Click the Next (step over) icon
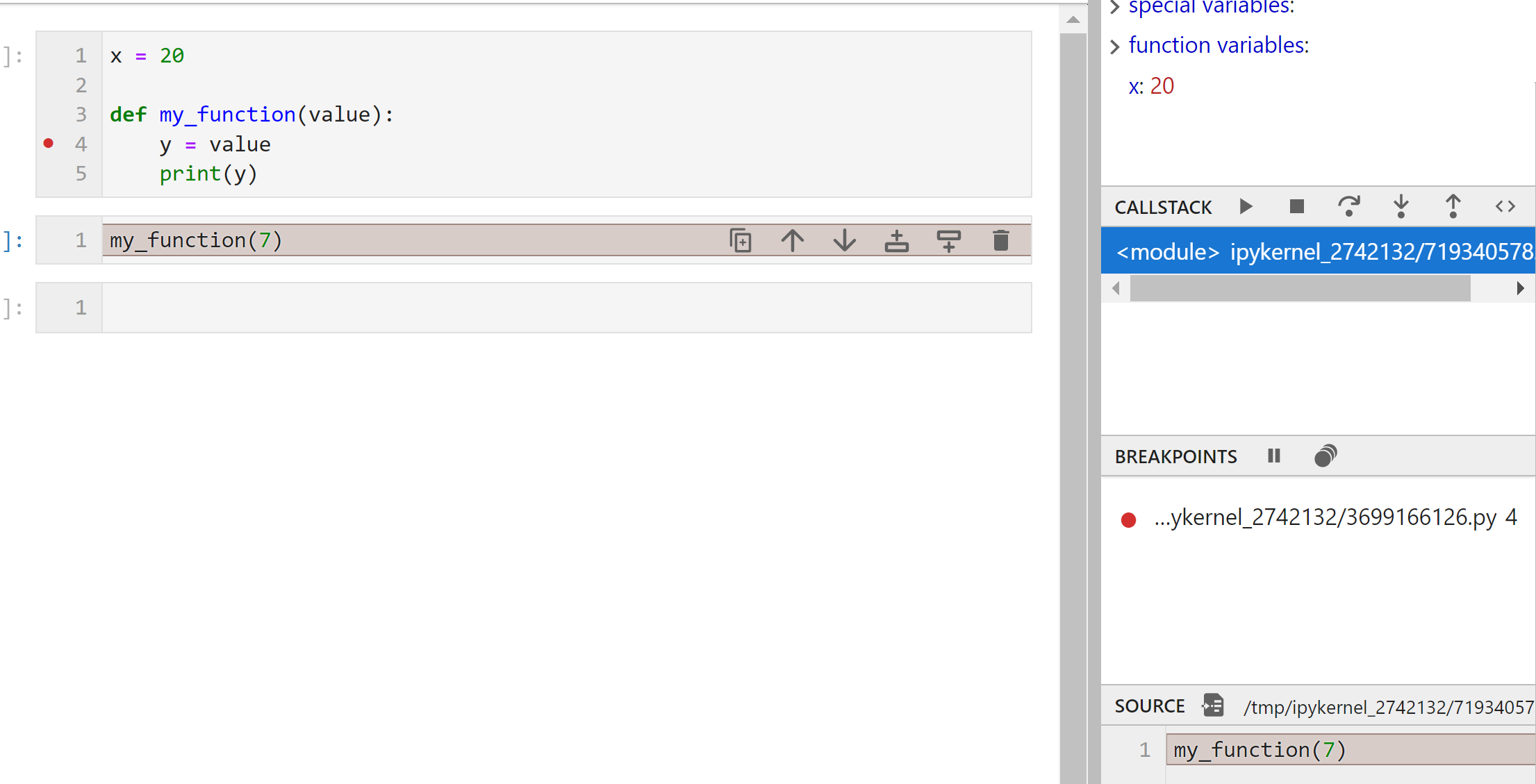1536x784 pixels. pyautogui.click(x=1348, y=206)
